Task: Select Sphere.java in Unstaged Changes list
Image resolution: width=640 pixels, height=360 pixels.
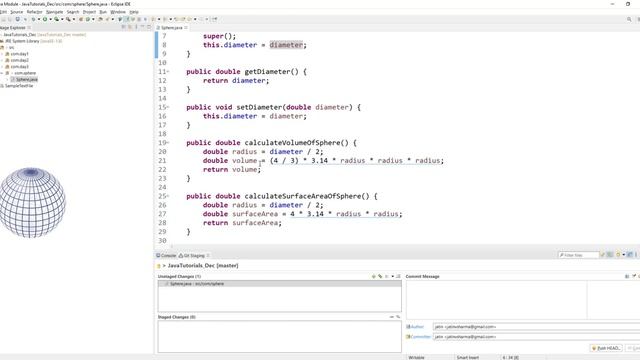Action: (x=280, y=284)
